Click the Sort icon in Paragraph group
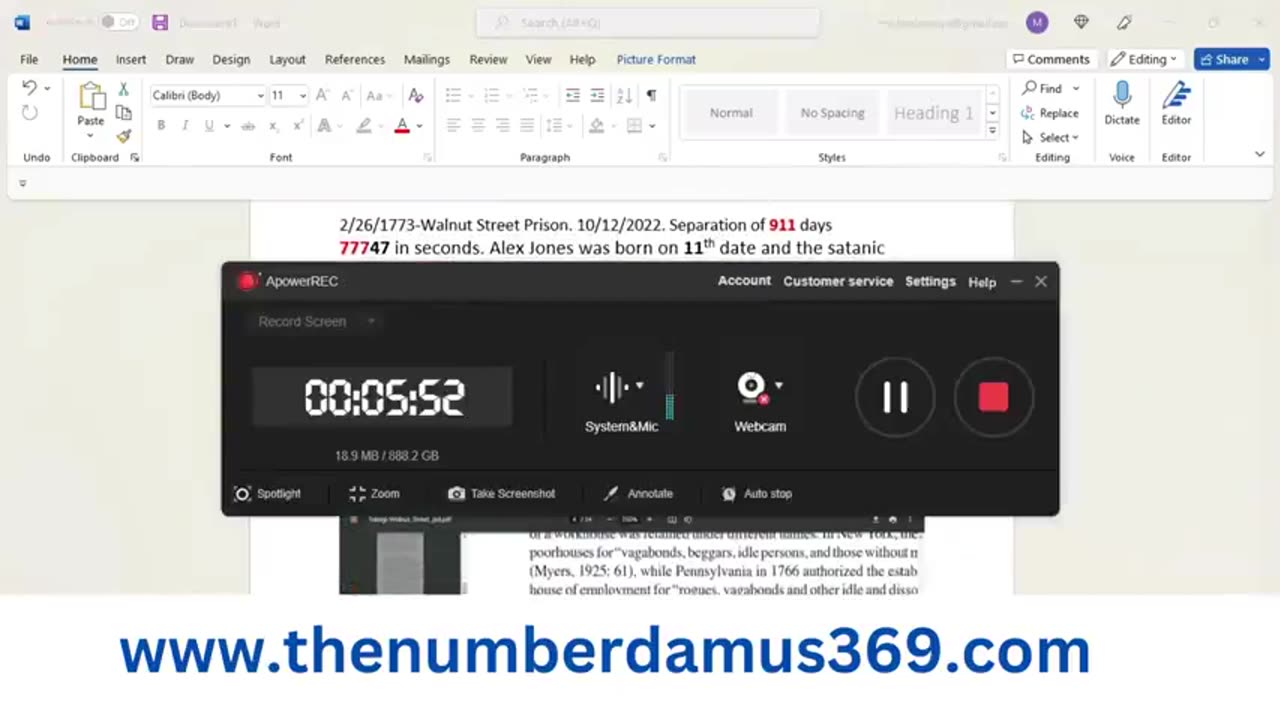The image size is (1280, 720). click(625, 95)
